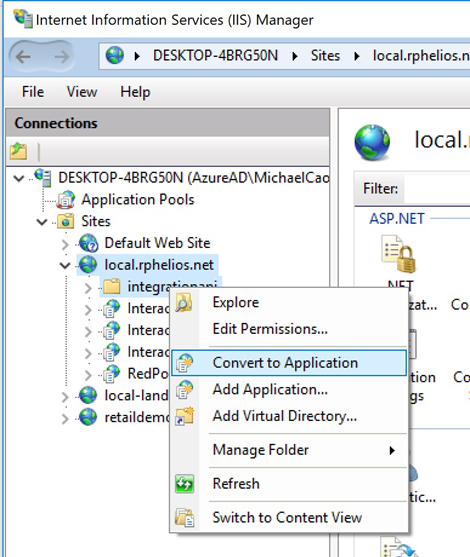Collapse the local.rphelios.net site node
Screen dimensions: 470x557
coord(65,265)
